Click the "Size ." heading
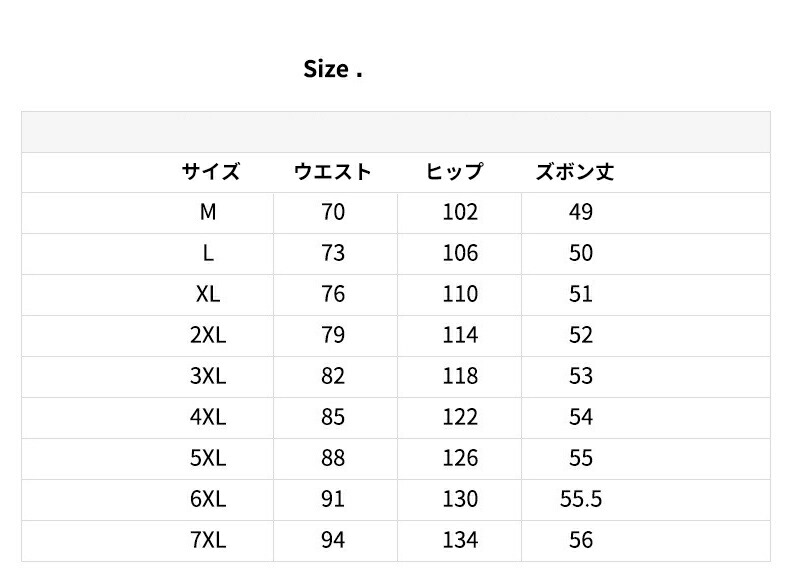The width and height of the screenshot is (790, 583). pyautogui.click(x=332, y=70)
